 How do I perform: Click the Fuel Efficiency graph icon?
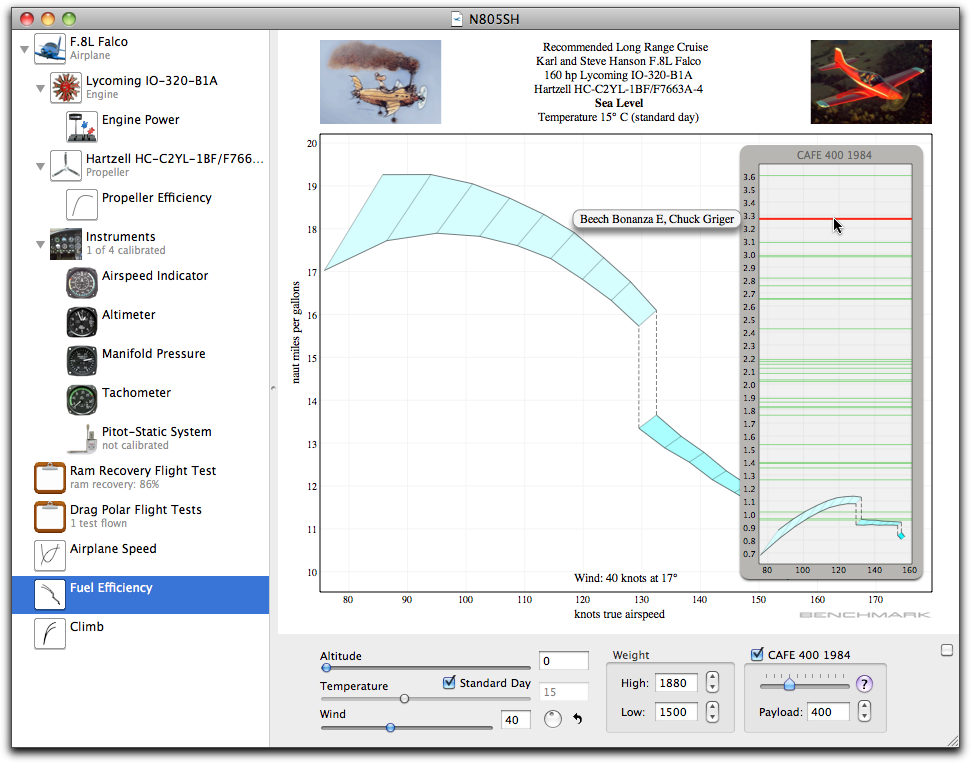(50, 595)
